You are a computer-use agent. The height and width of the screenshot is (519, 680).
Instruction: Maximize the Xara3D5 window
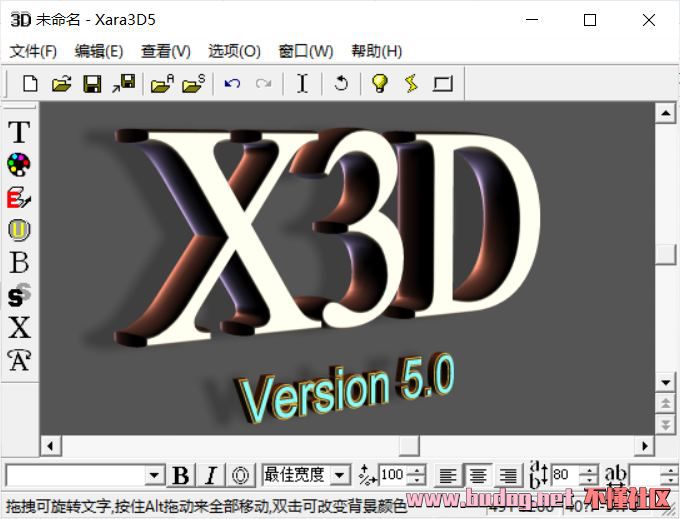click(590, 20)
